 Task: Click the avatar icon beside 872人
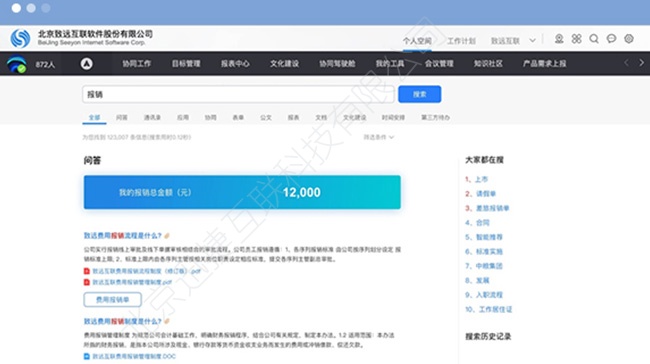pos(17,64)
